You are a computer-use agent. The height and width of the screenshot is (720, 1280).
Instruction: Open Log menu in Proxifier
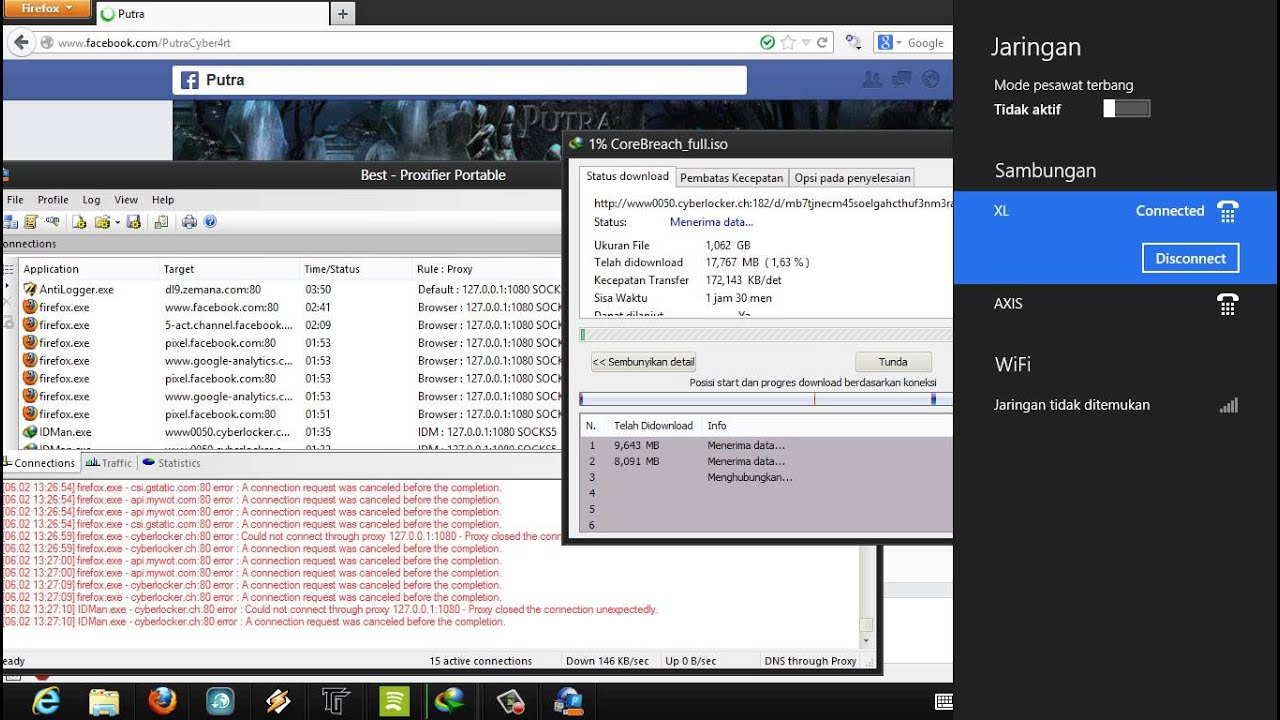(91, 200)
